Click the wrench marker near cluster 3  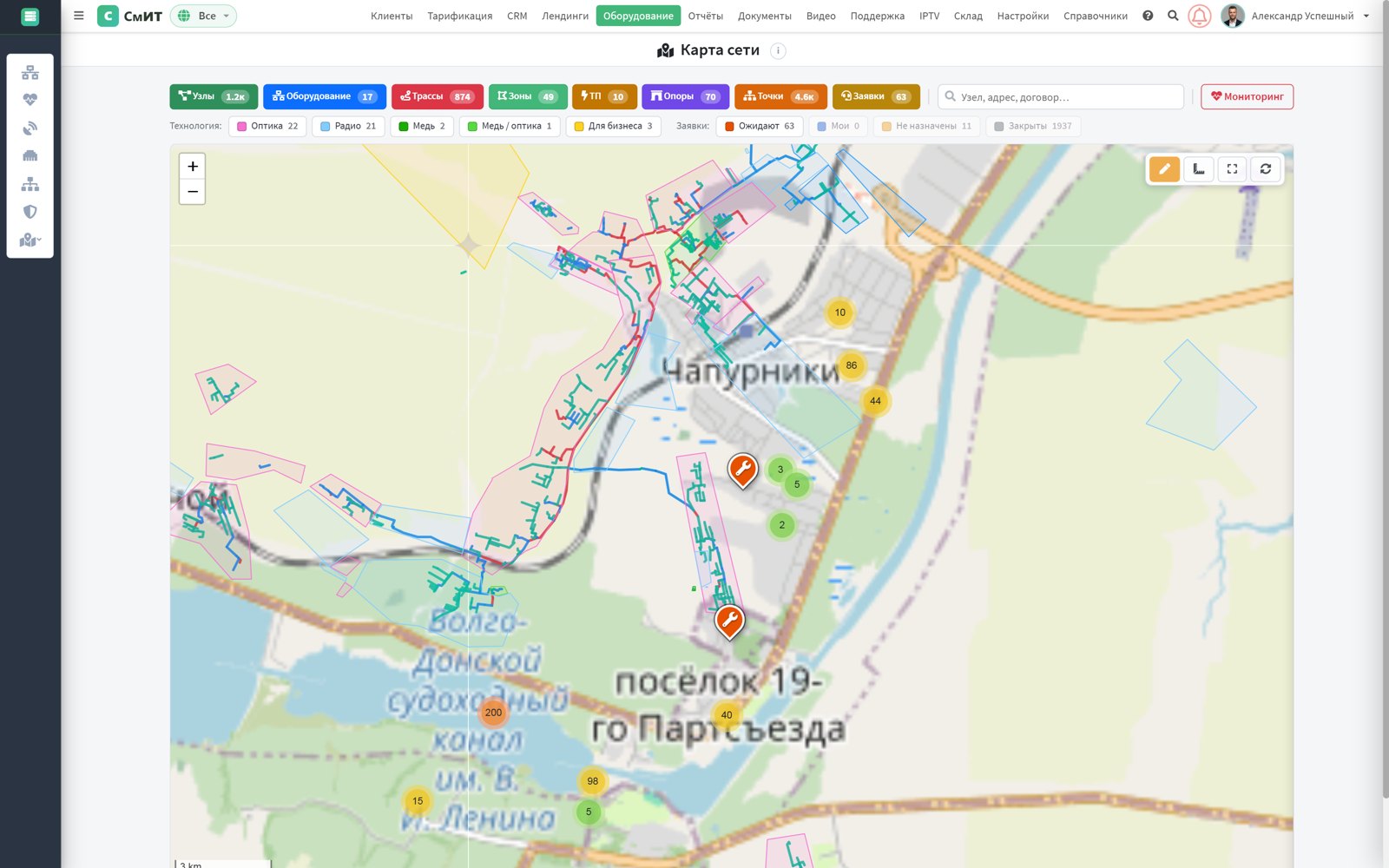742,470
